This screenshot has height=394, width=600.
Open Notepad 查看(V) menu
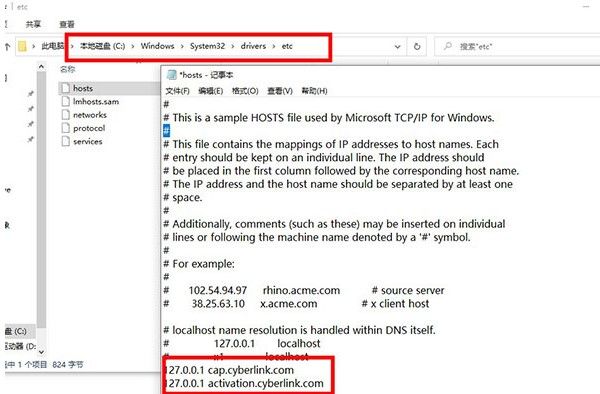(x=280, y=91)
